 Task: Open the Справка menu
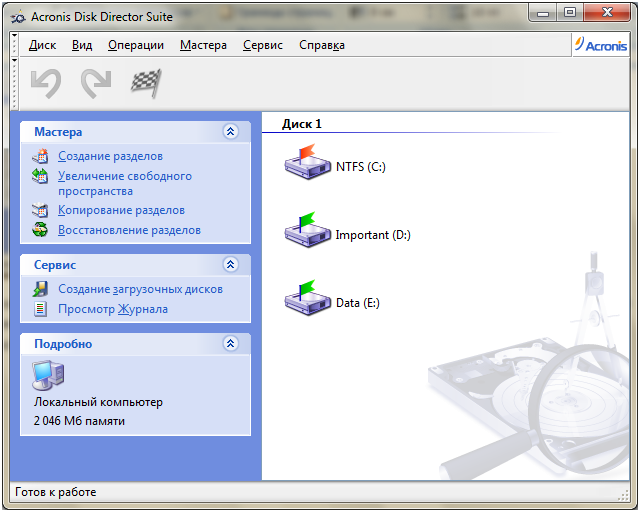point(322,45)
